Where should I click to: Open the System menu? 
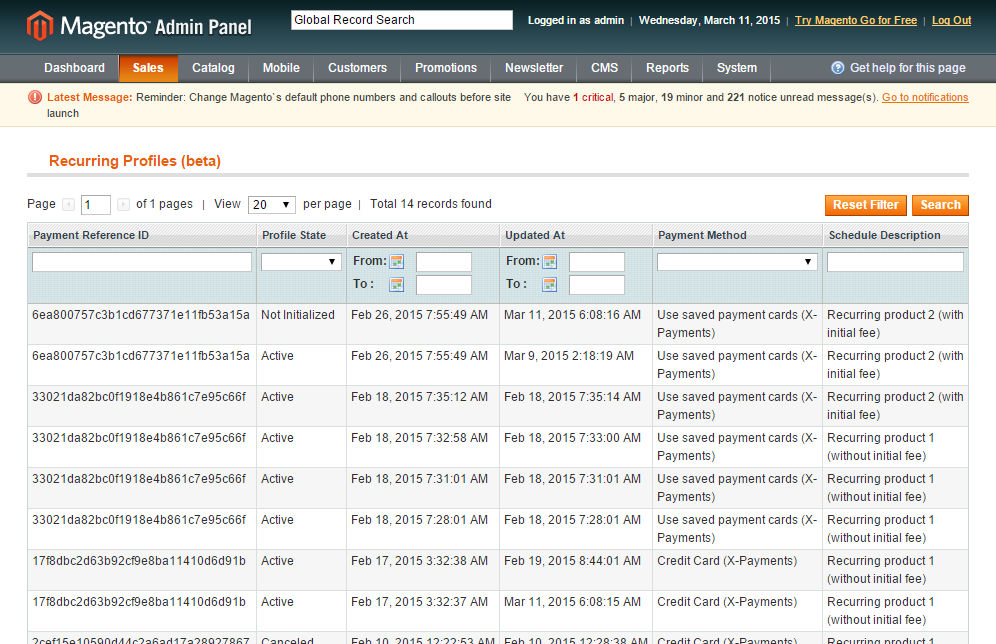pyautogui.click(x=737, y=68)
